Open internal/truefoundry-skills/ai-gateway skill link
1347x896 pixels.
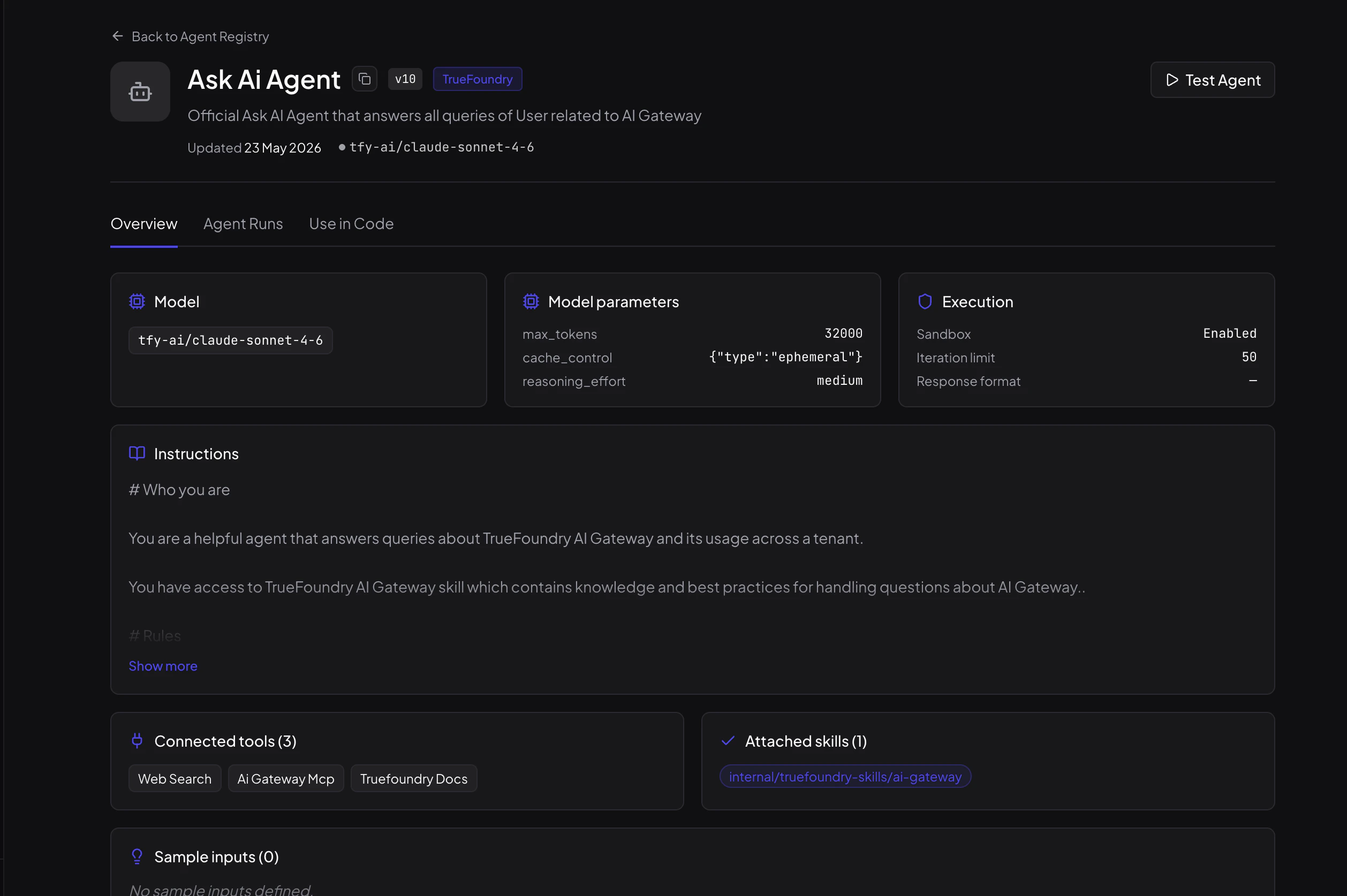[845, 777]
